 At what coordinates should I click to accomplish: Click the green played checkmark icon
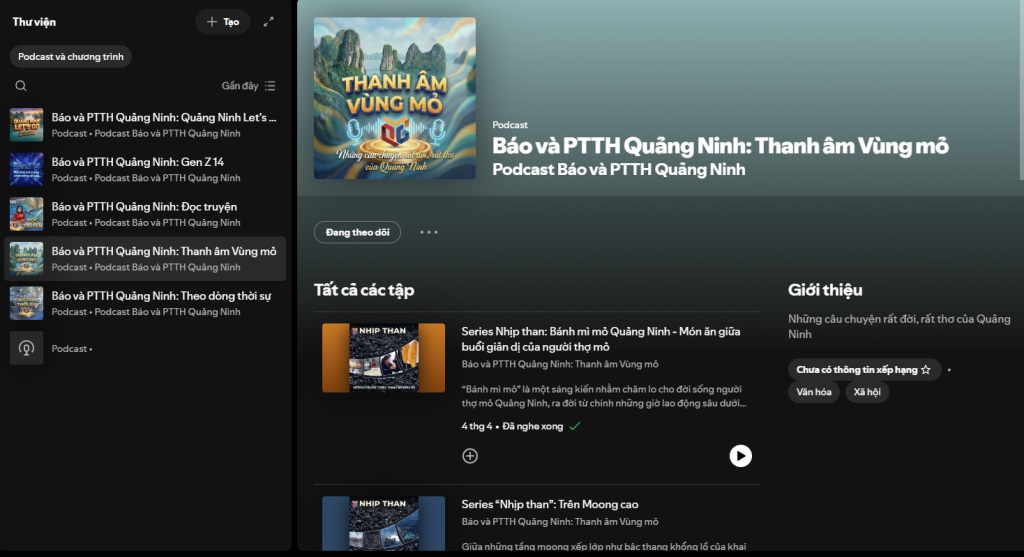pyautogui.click(x=574, y=427)
